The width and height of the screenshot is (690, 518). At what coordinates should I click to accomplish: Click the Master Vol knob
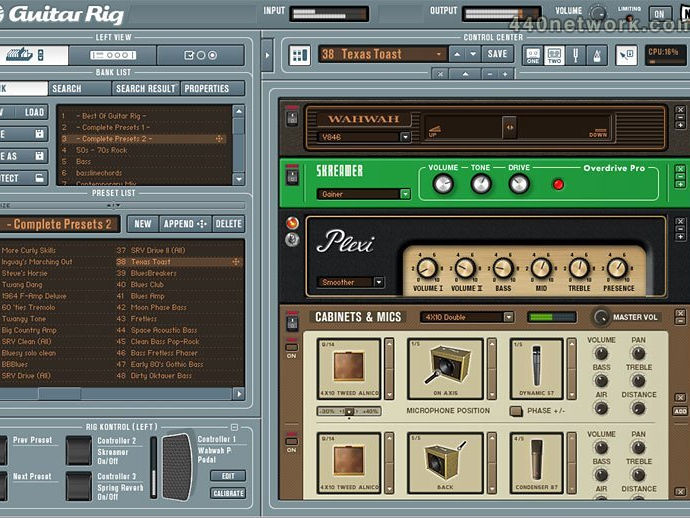pos(600,317)
